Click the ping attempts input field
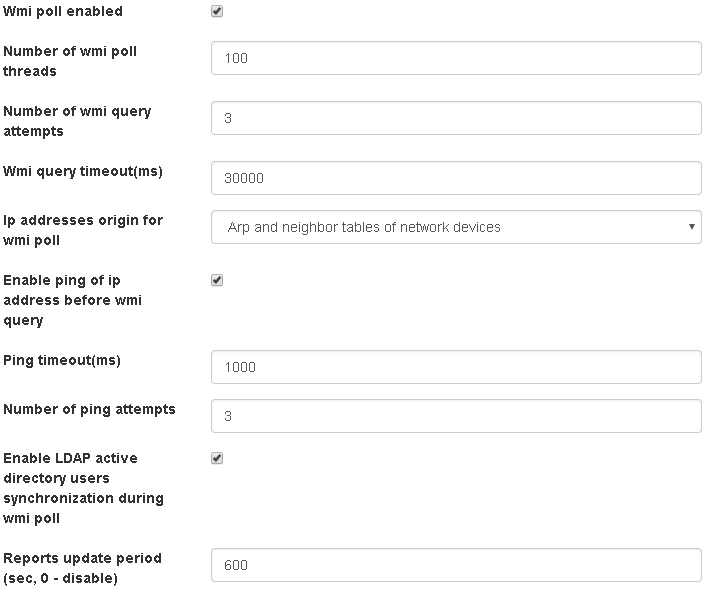708x590 pixels. (456, 416)
